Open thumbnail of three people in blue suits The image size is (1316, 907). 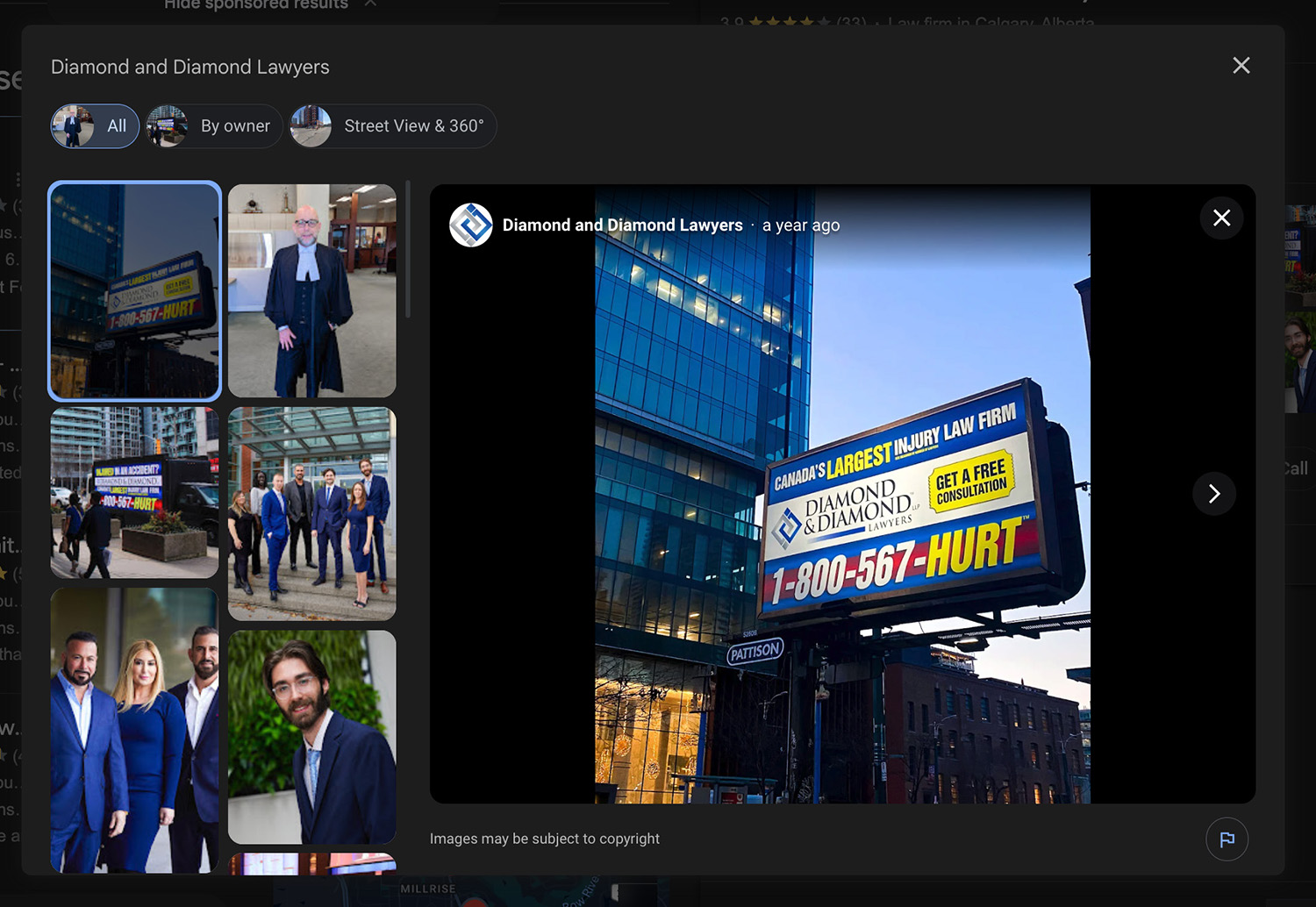click(x=134, y=730)
